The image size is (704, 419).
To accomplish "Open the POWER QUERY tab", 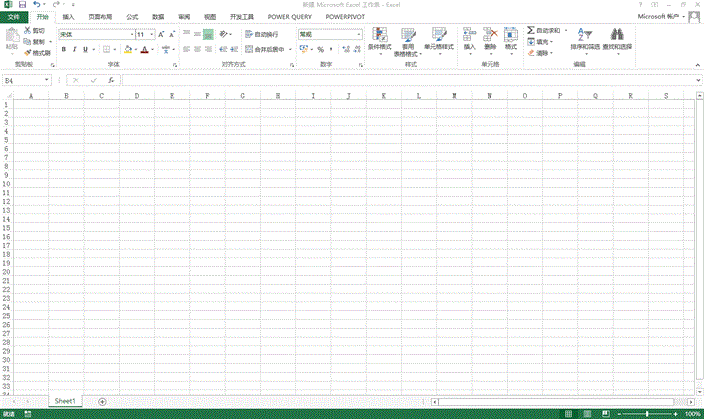I will pyautogui.click(x=289, y=17).
